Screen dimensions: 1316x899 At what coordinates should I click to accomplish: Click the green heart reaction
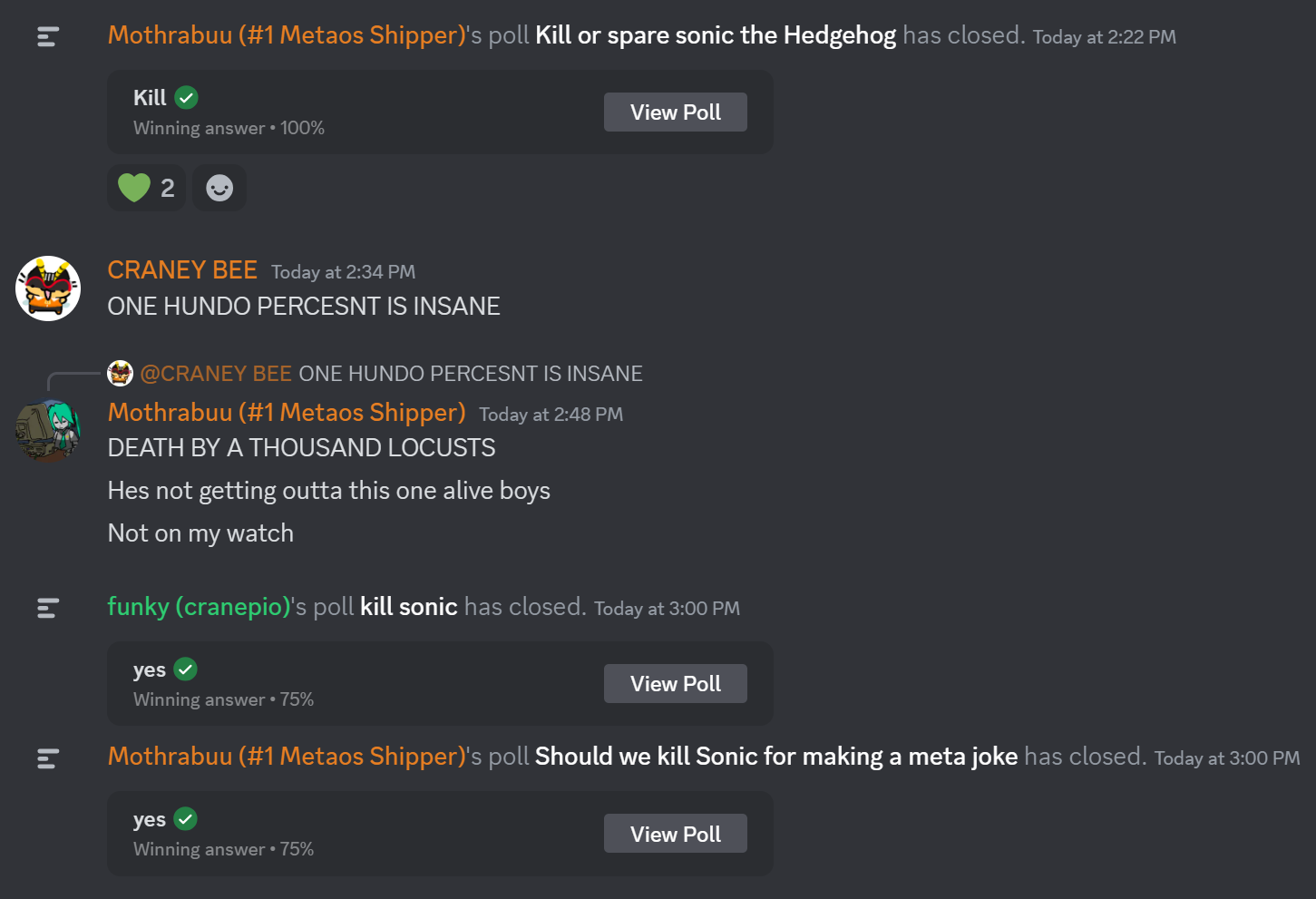coord(146,188)
